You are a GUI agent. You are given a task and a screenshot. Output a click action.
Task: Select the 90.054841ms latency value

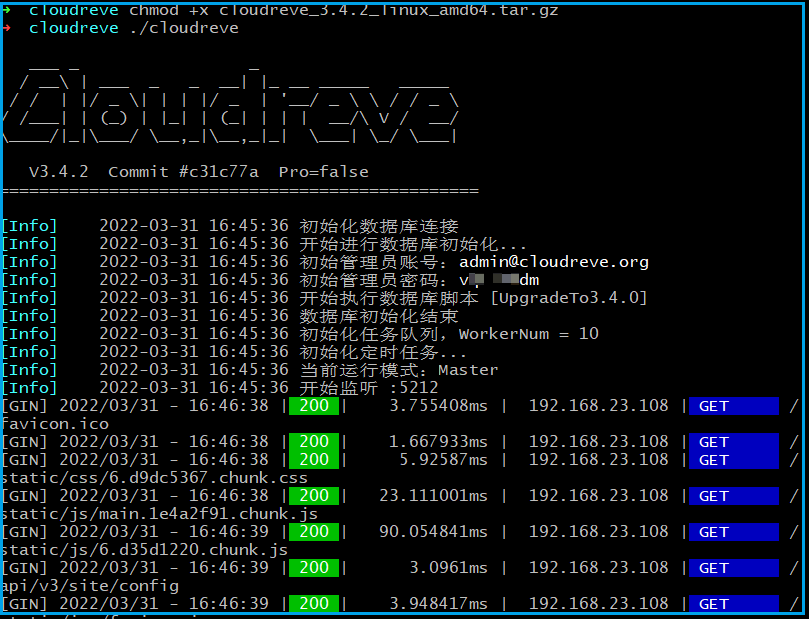coord(433,532)
